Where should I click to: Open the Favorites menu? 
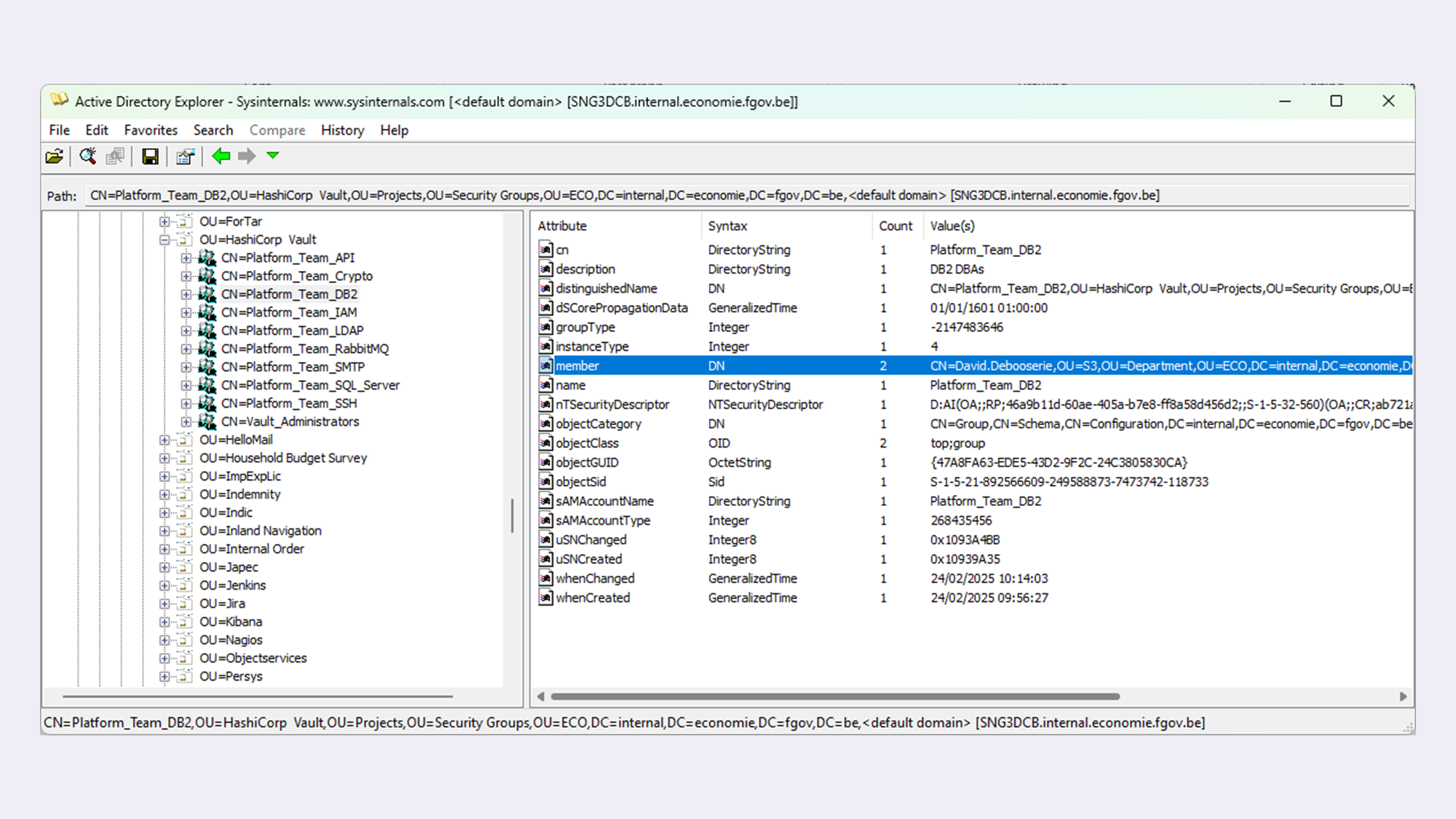click(x=151, y=130)
